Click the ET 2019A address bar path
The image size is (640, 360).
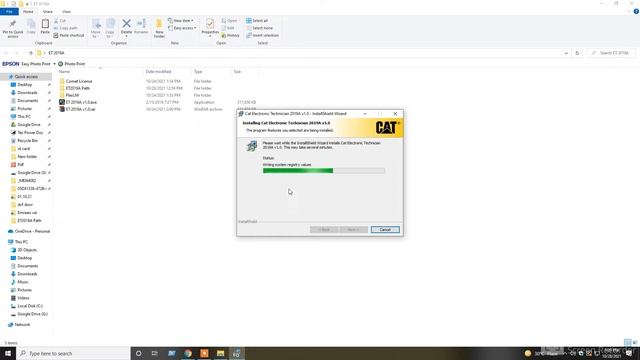(56, 53)
